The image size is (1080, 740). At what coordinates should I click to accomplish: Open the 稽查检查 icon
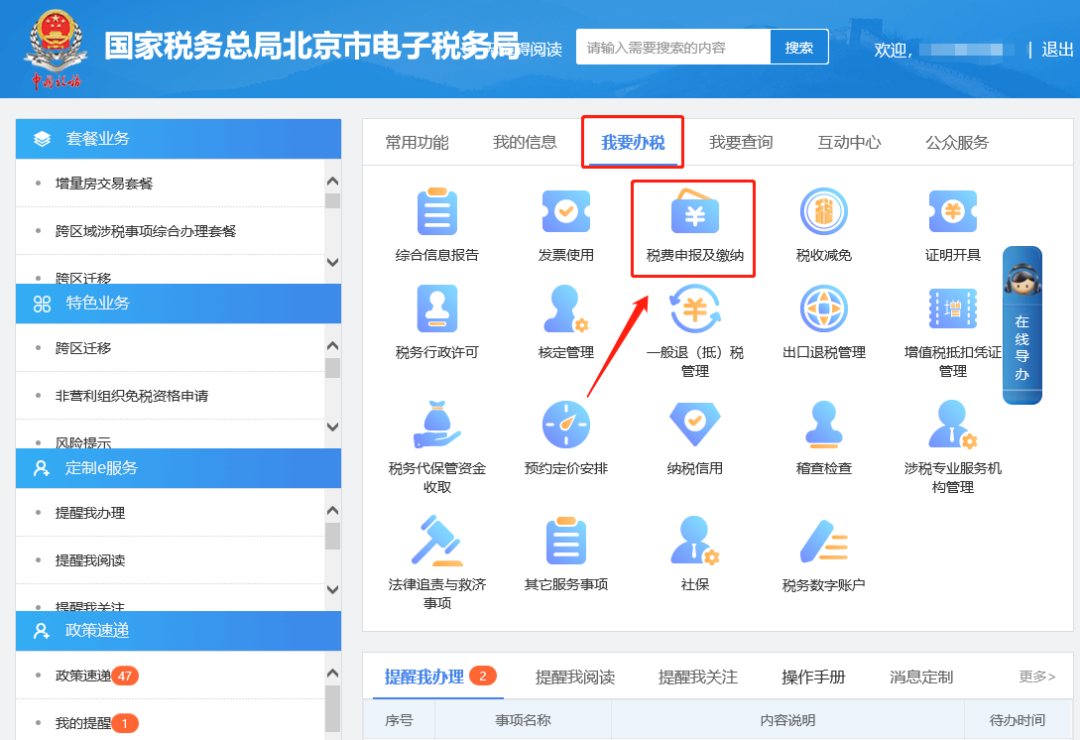[x=824, y=424]
